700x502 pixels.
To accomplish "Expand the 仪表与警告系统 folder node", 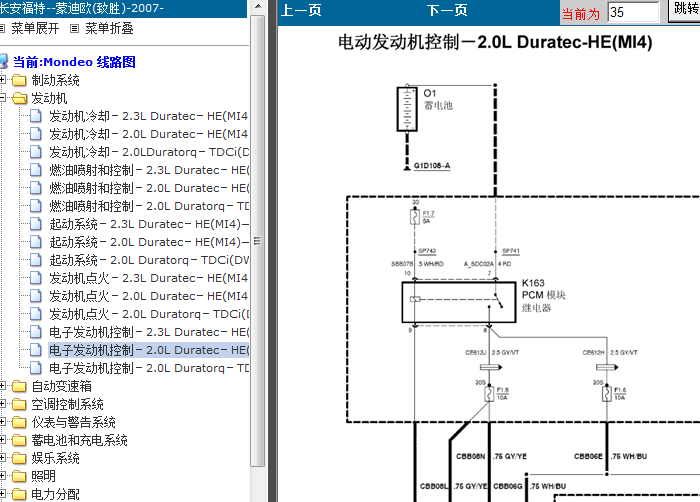I will click(x=2, y=422).
